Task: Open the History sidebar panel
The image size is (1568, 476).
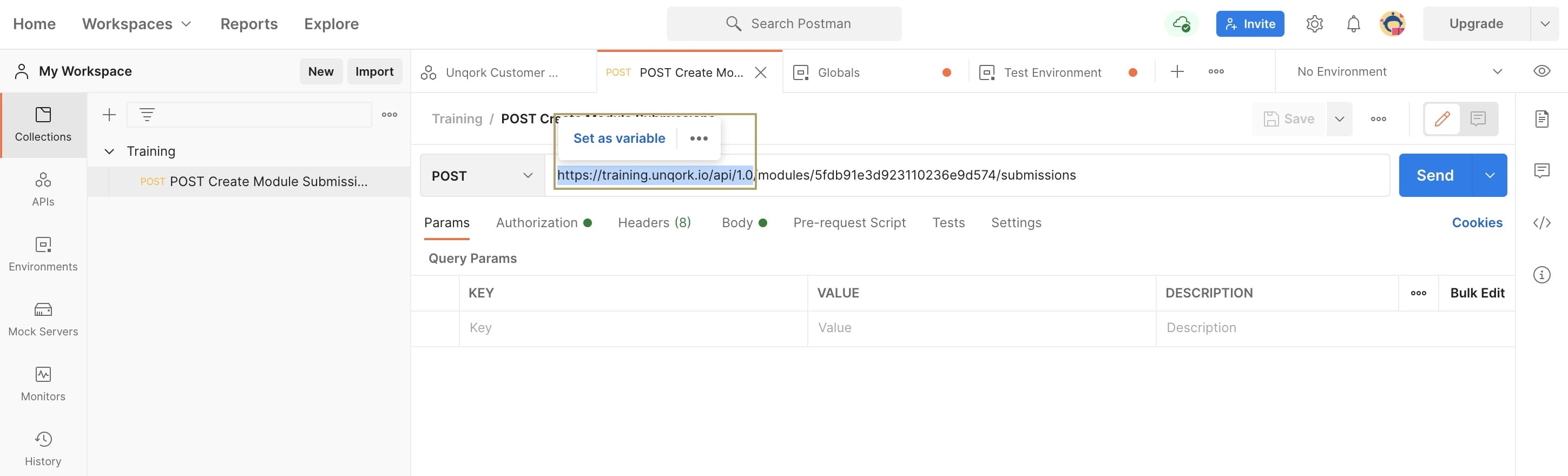Action: click(43, 449)
